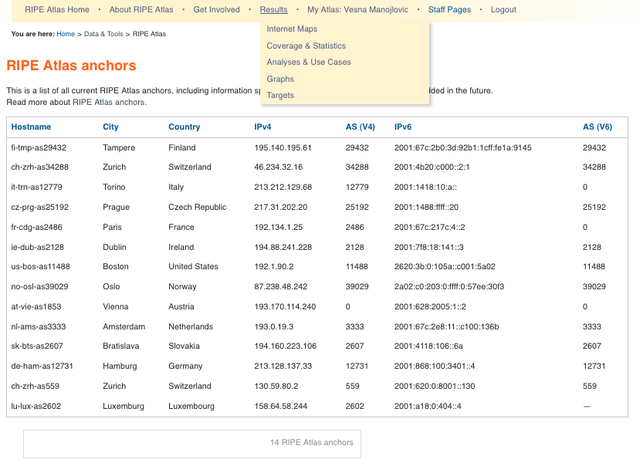
Task: Sort table by IPv4 column header
Action: 262,127
